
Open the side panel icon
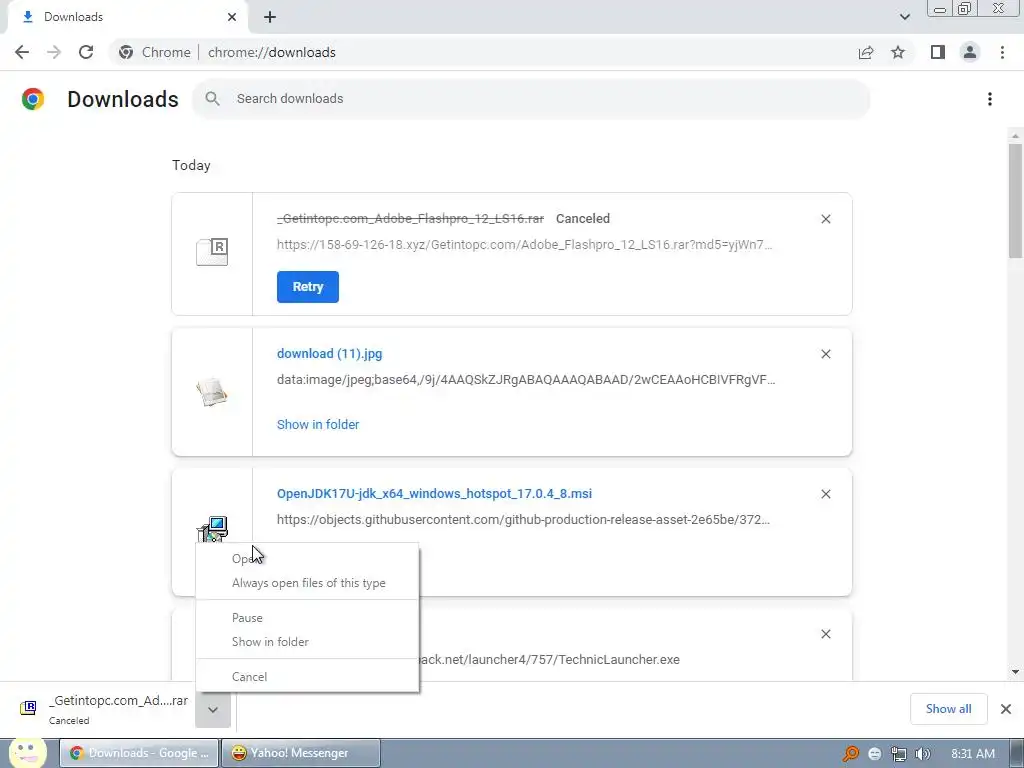[938, 52]
